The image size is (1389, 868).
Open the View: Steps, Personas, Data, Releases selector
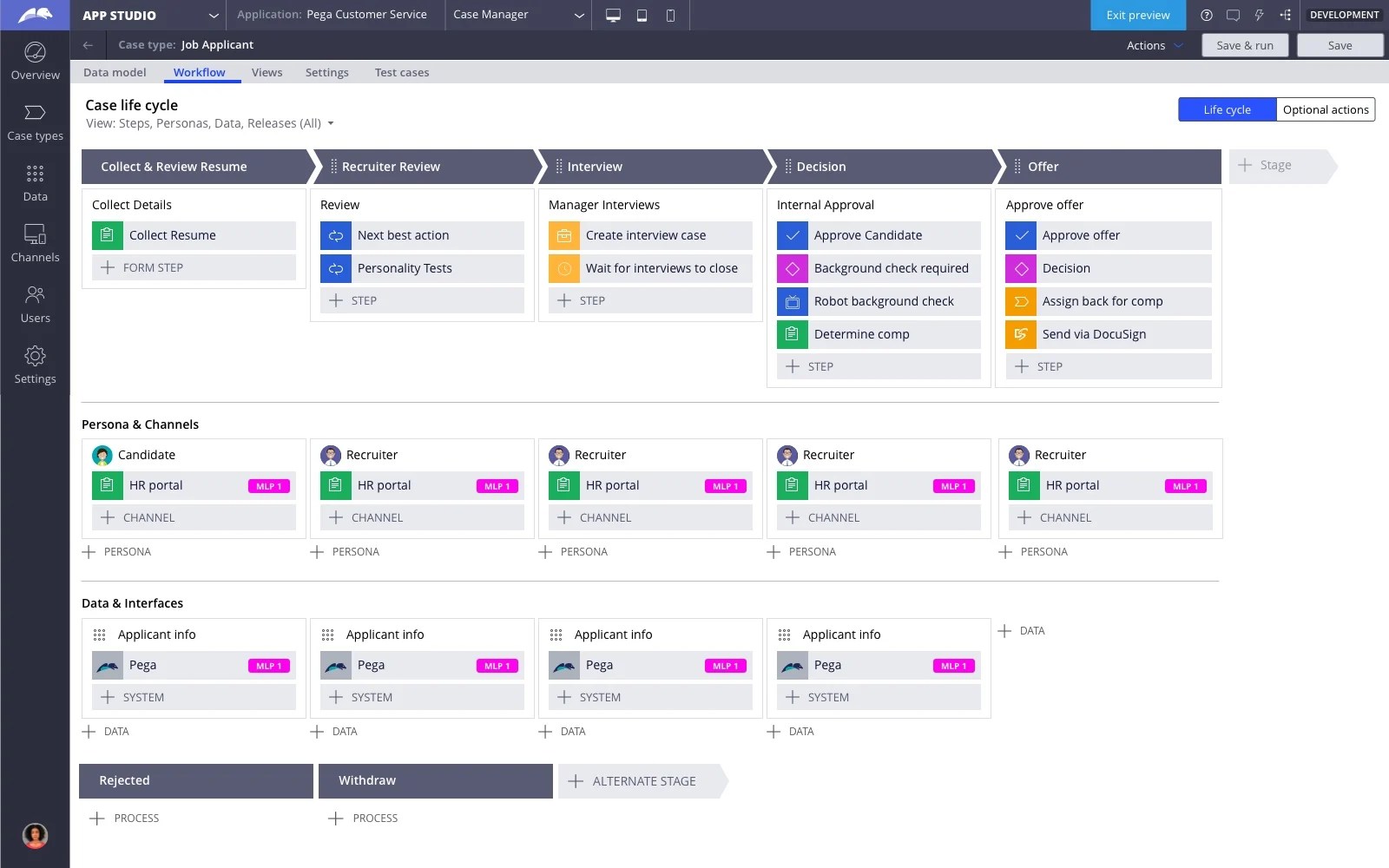208,123
